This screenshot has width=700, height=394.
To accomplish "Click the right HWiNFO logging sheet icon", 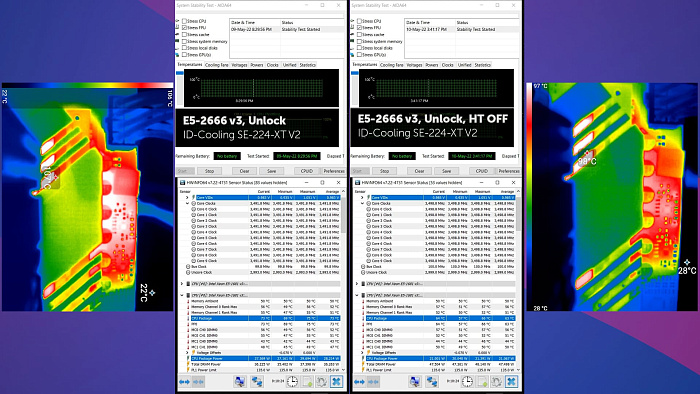I will point(482,382).
